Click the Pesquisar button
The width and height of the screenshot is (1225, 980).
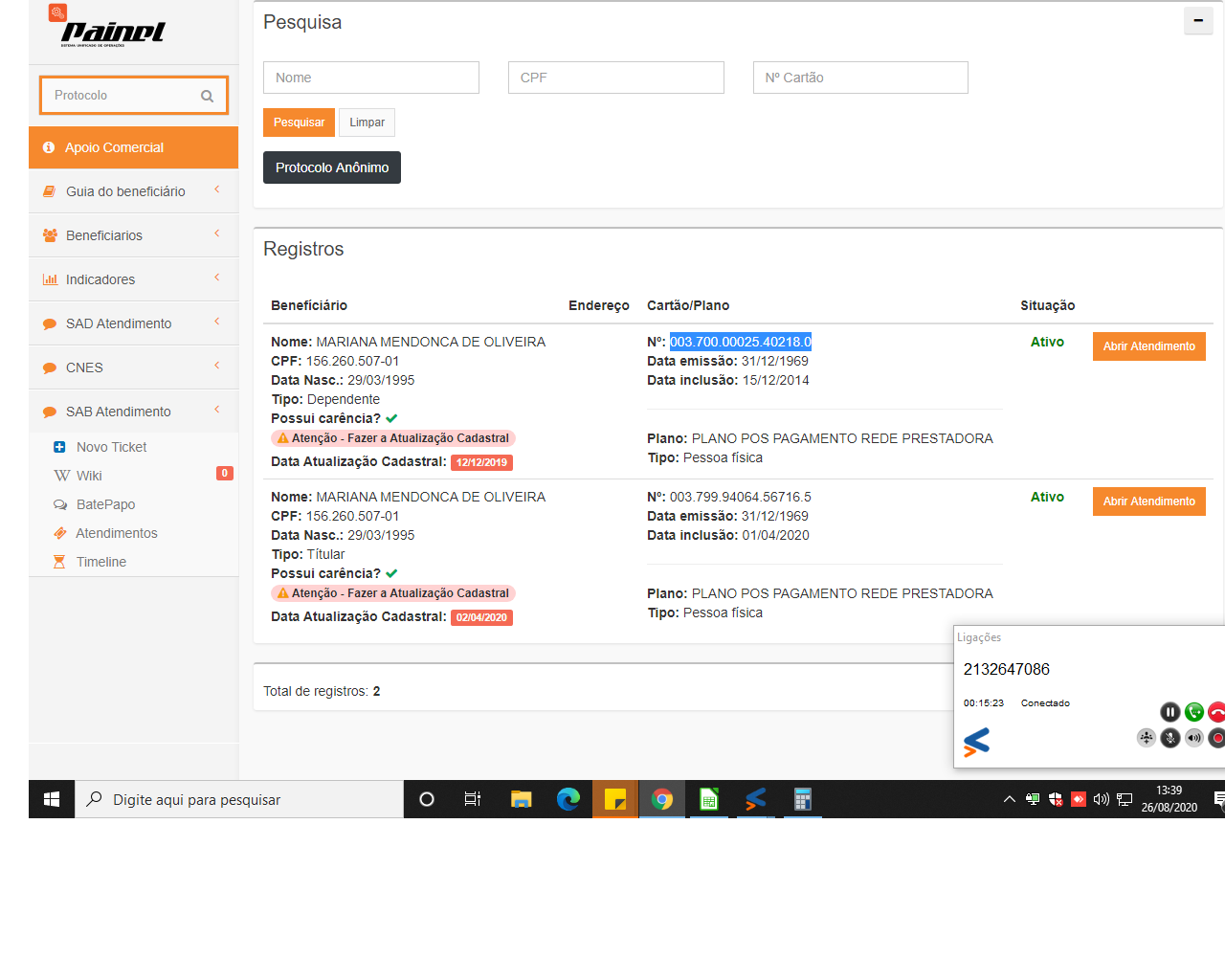pos(299,122)
